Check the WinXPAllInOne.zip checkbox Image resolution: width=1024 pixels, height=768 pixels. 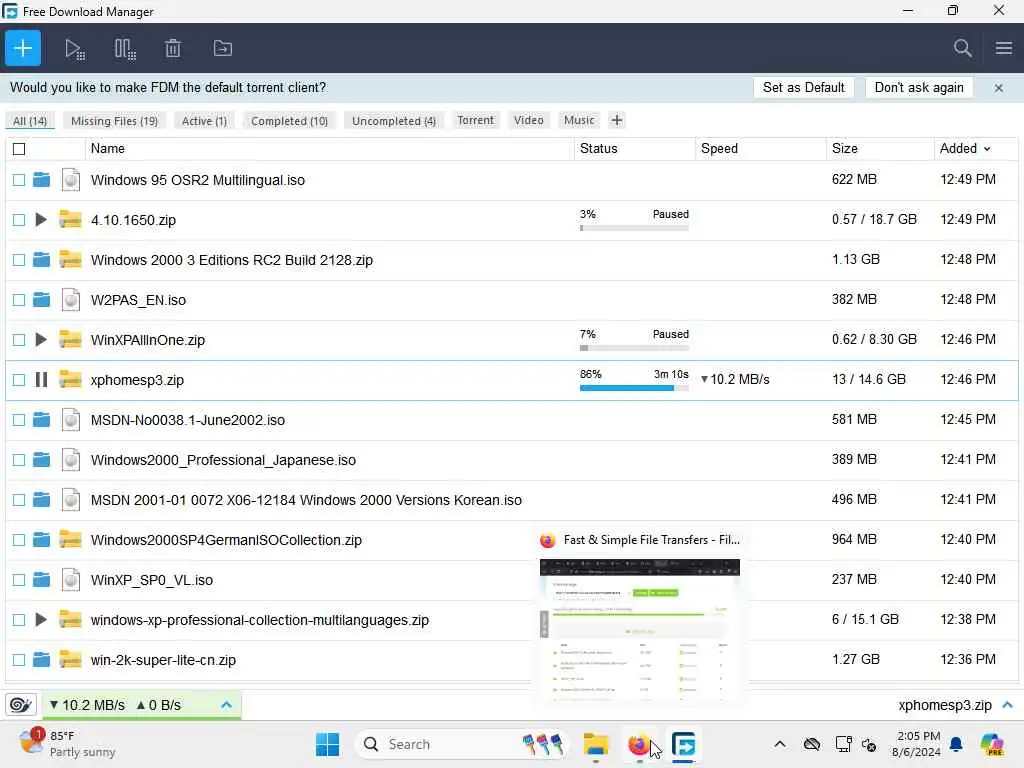click(19, 340)
